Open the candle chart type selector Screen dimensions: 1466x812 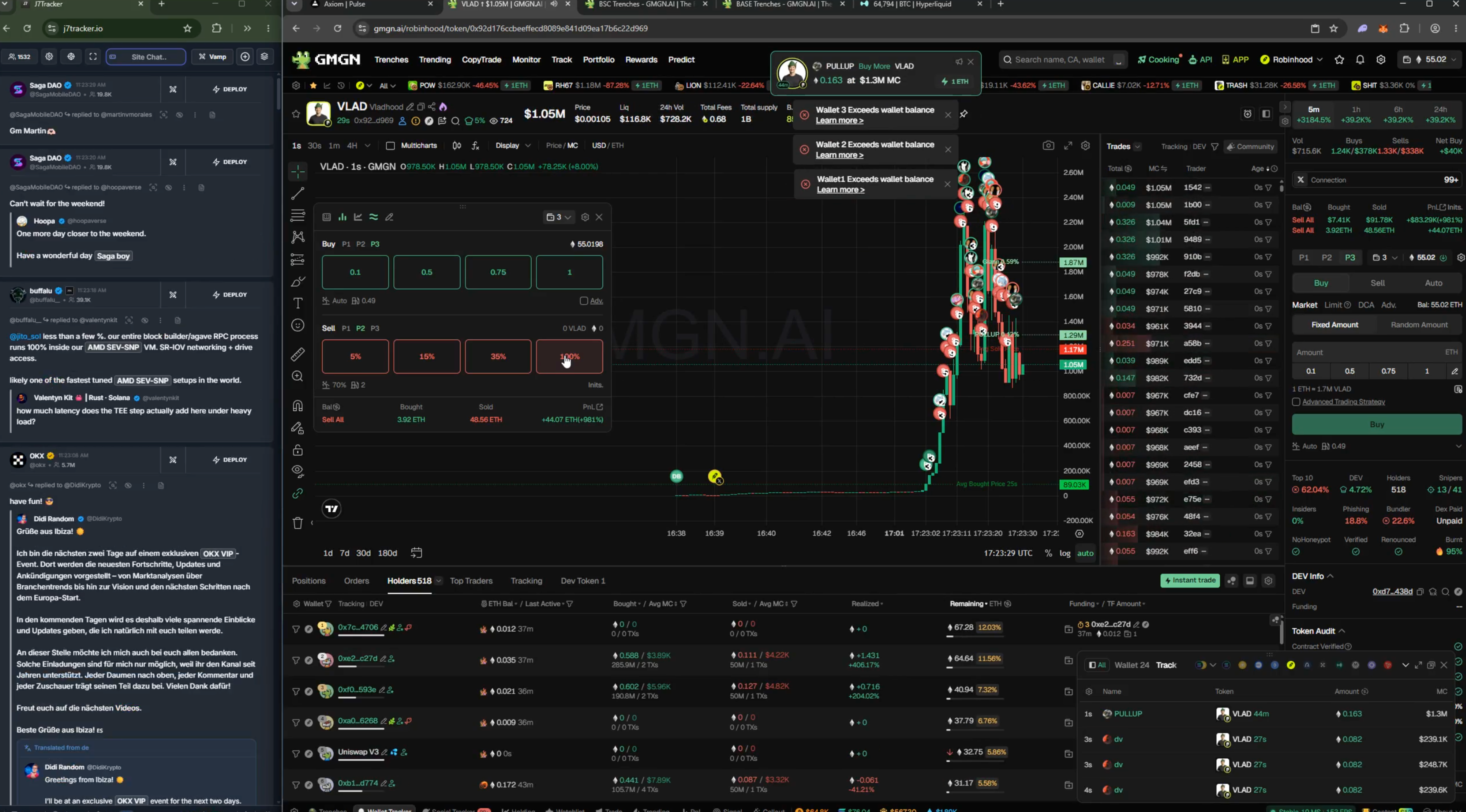[456, 145]
